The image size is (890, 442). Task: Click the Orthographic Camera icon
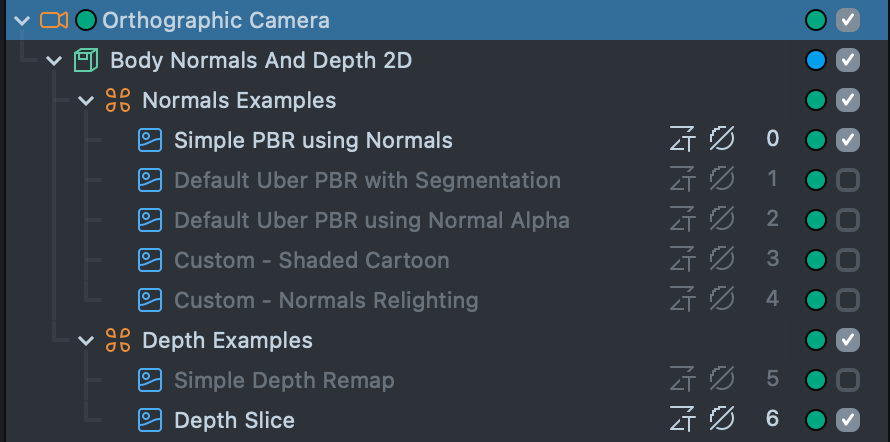click(54, 20)
